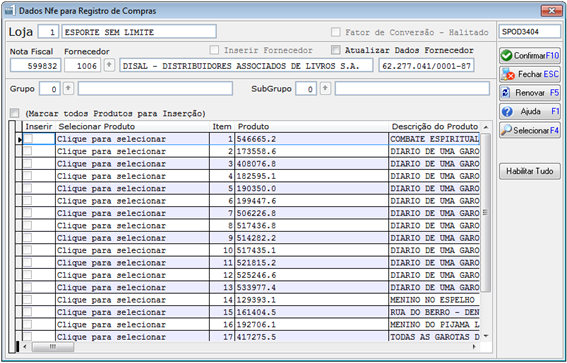
Task: Select product code 533977.4 cell
Action: click(312, 287)
